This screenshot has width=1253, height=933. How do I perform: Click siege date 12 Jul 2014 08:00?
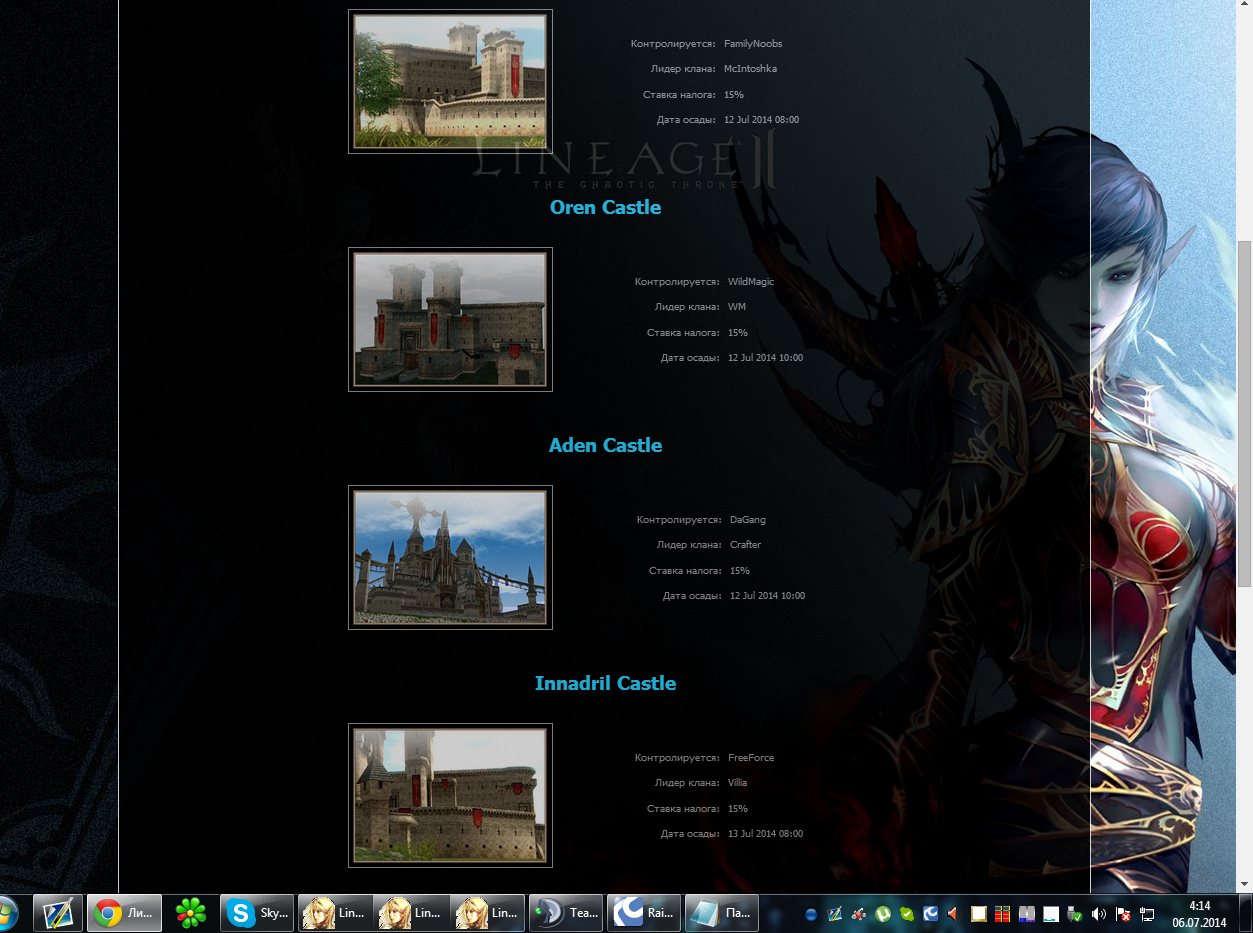[x=761, y=120]
